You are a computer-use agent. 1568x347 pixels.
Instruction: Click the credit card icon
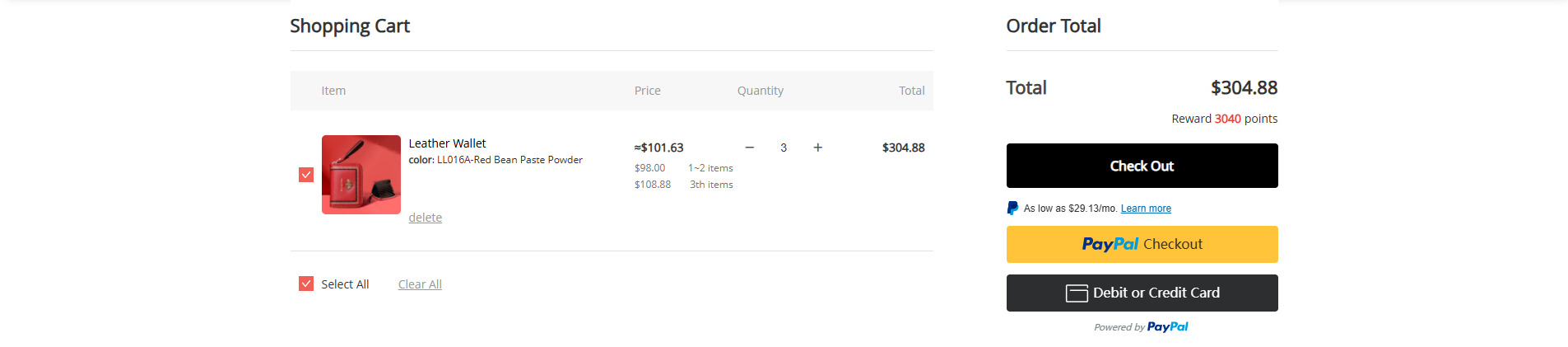pyautogui.click(x=1077, y=293)
